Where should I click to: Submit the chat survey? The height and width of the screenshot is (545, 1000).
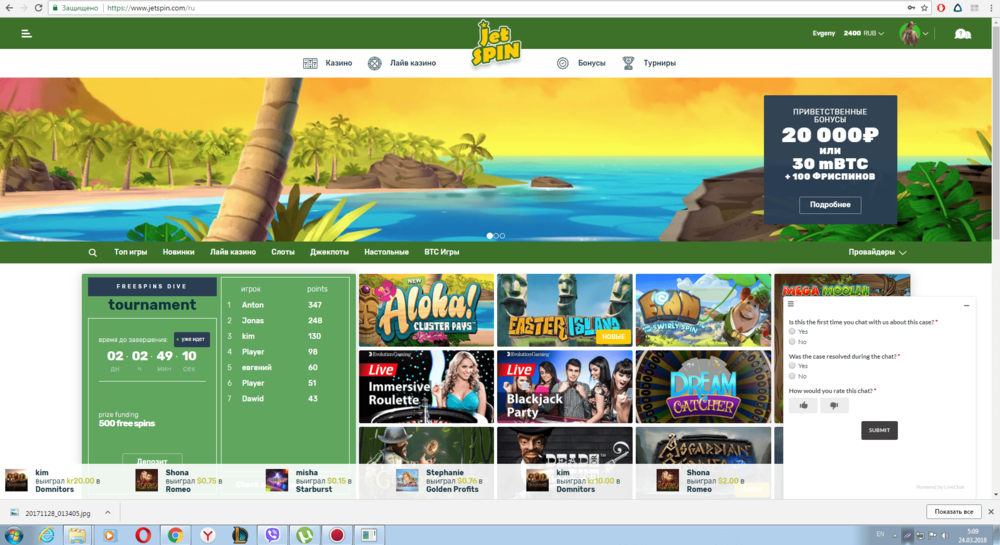coord(879,430)
